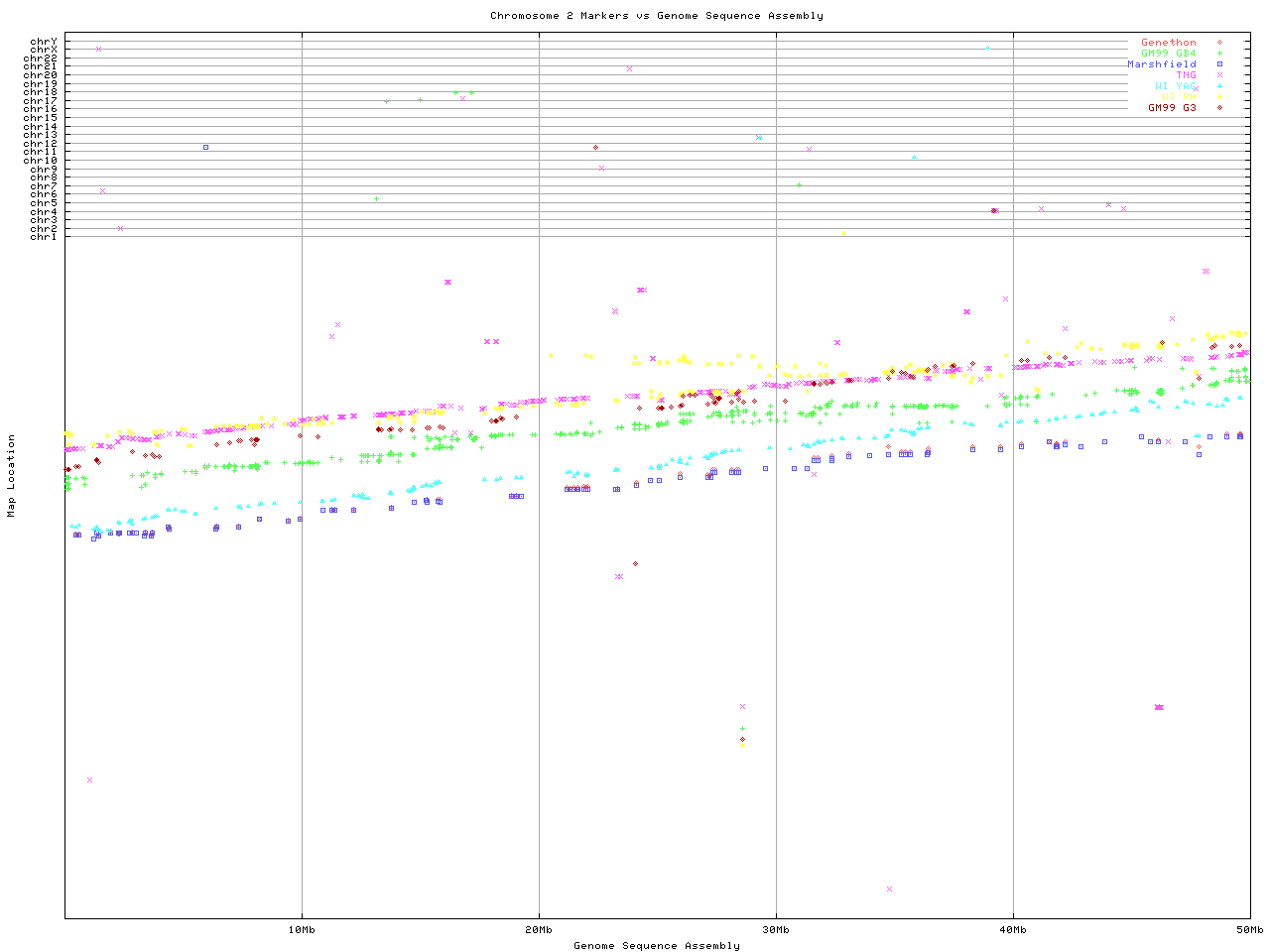This screenshot has height=952, width=1270.
Task: Click the 20Mb x-axis tick label
Action: click(539, 929)
